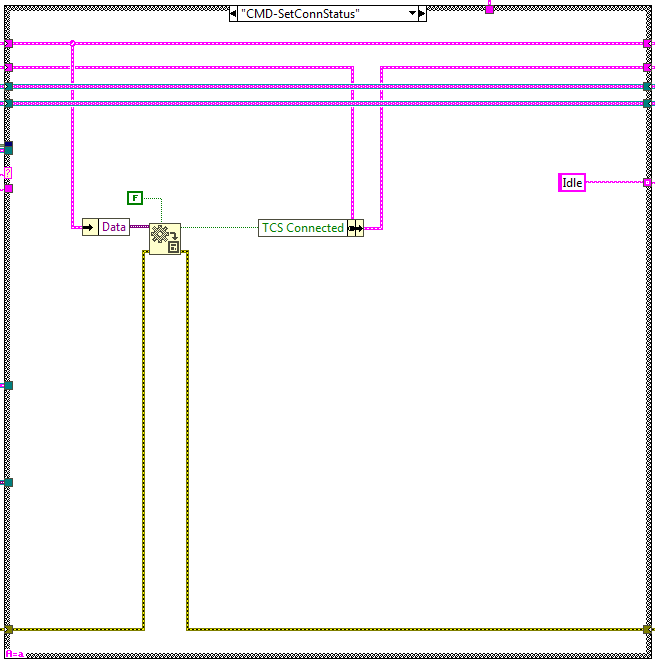Click the yellow error tunnel on left border

8,629
